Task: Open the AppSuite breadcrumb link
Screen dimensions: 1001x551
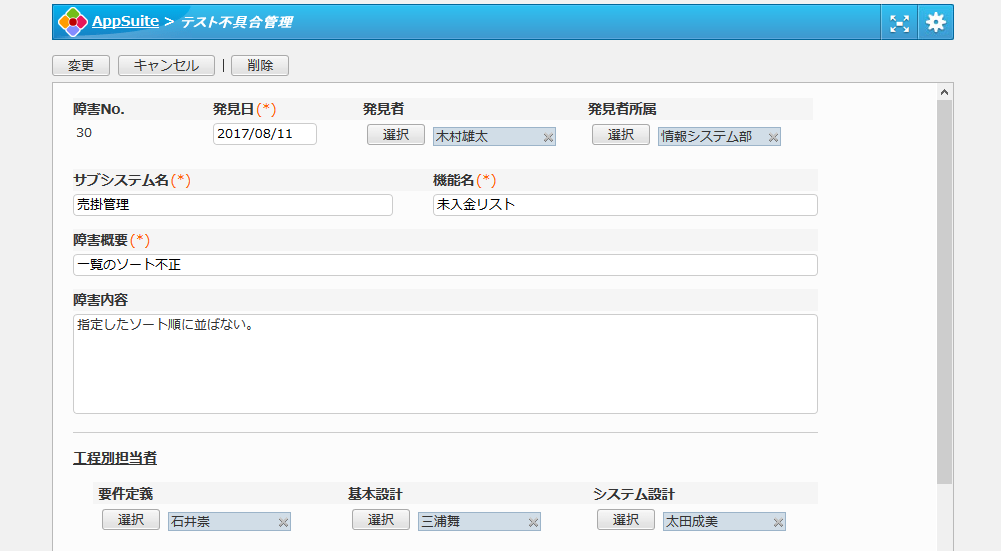Action: (124, 21)
